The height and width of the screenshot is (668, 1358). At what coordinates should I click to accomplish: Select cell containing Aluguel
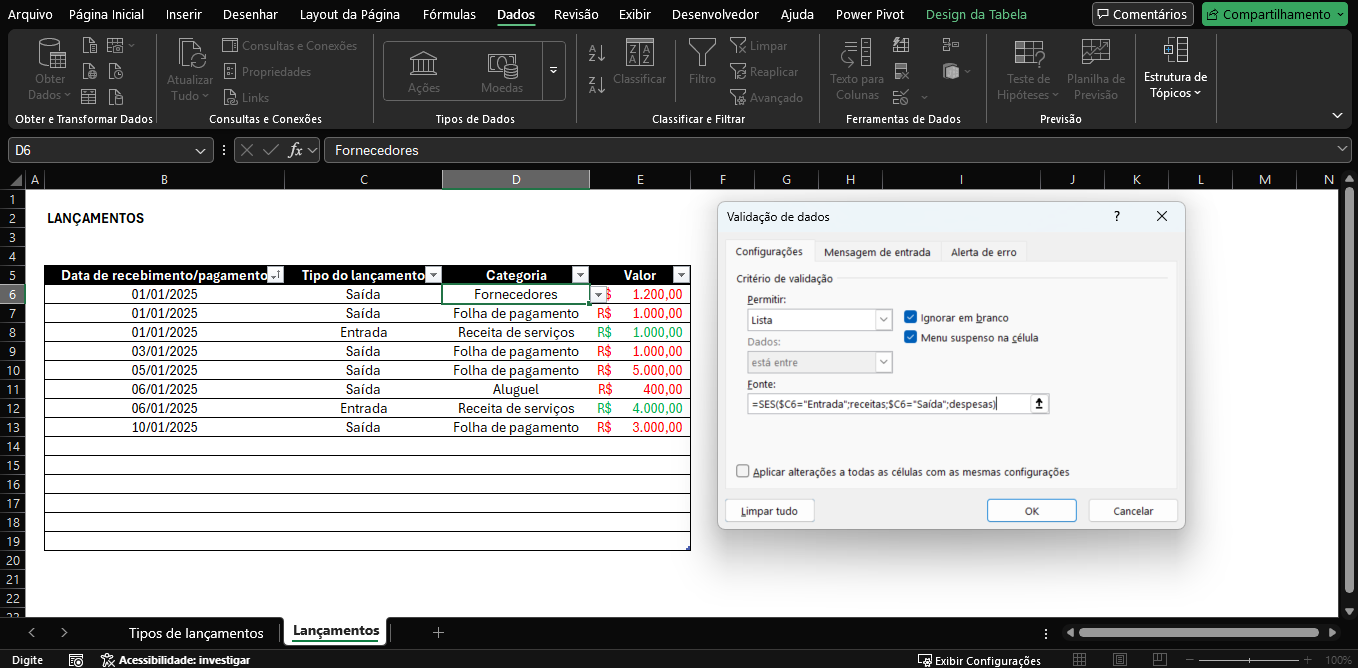(516, 389)
